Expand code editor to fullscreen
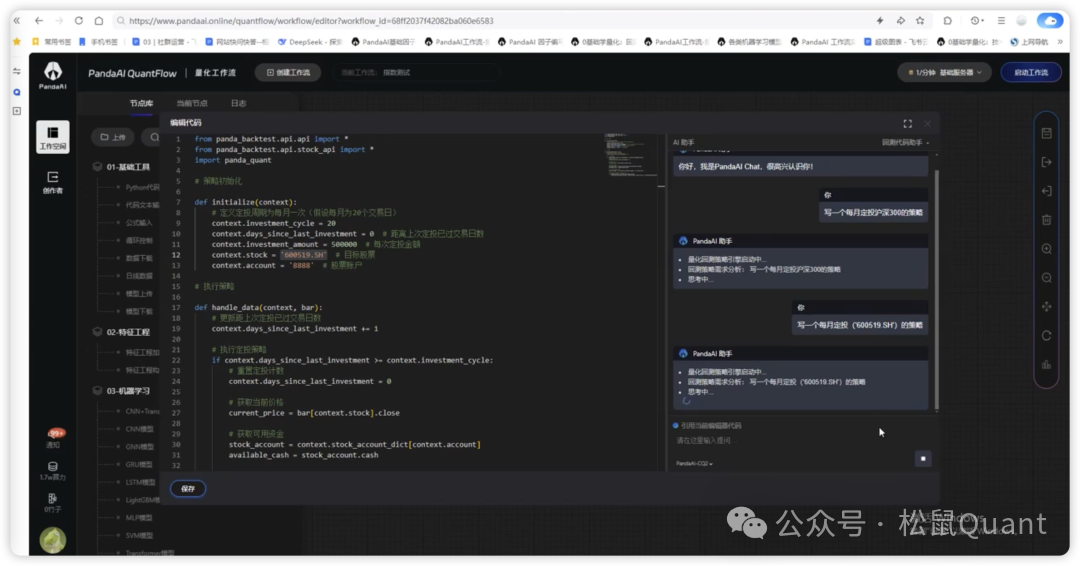This screenshot has height=566, width=1080. (907, 123)
